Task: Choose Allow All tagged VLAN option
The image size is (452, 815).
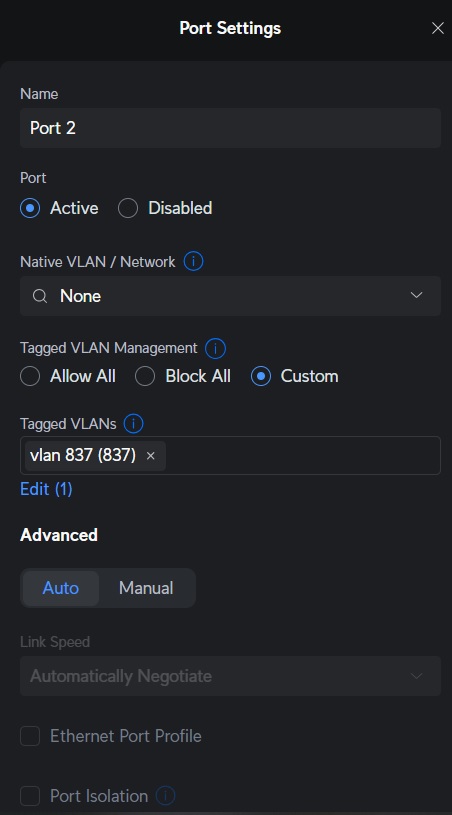Action: 30,376
